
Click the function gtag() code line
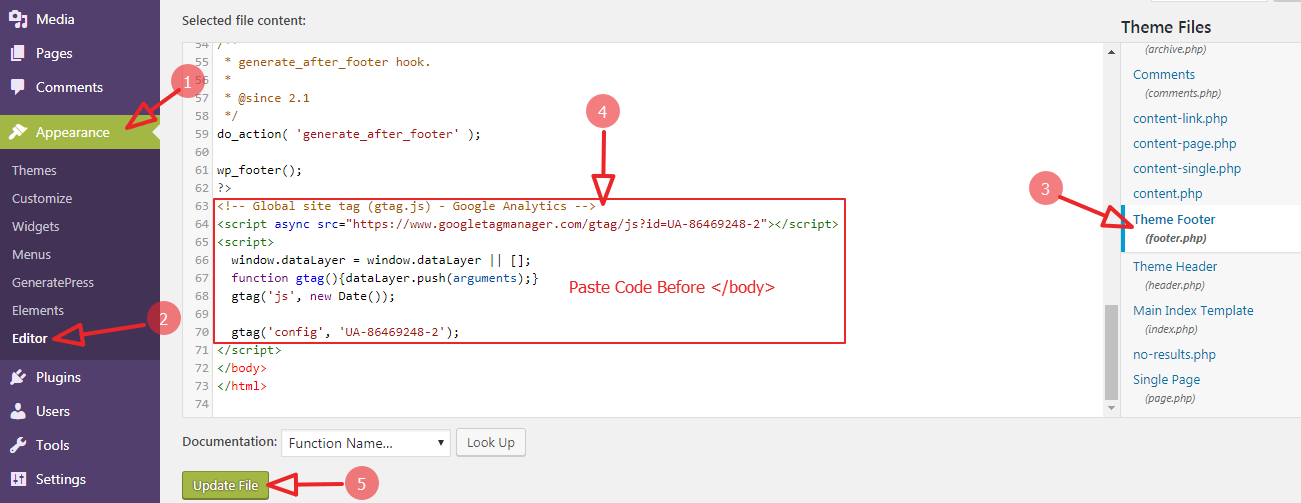pyautogui.click(x=385, y=278)
